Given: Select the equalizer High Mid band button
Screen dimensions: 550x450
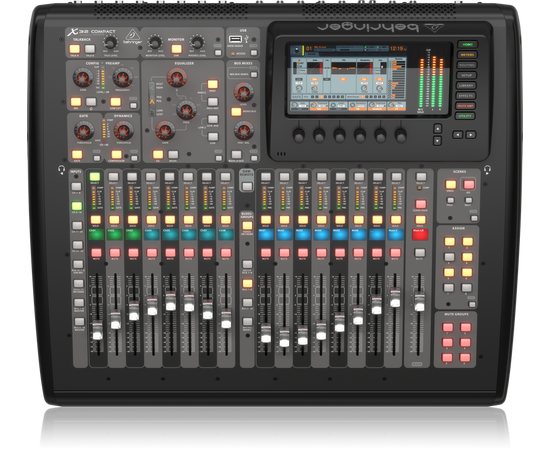Looking at the screenshot, I should 213,102.
